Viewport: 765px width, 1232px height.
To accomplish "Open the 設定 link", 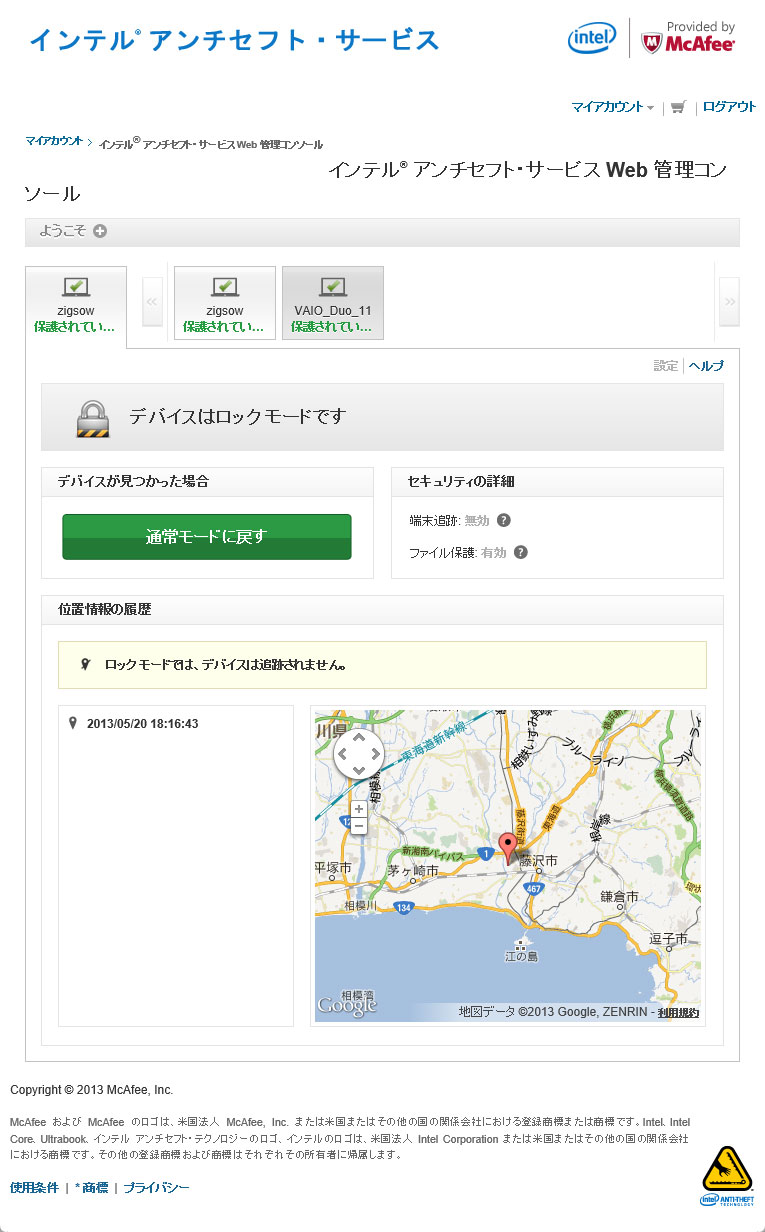I will coord(666,366).
